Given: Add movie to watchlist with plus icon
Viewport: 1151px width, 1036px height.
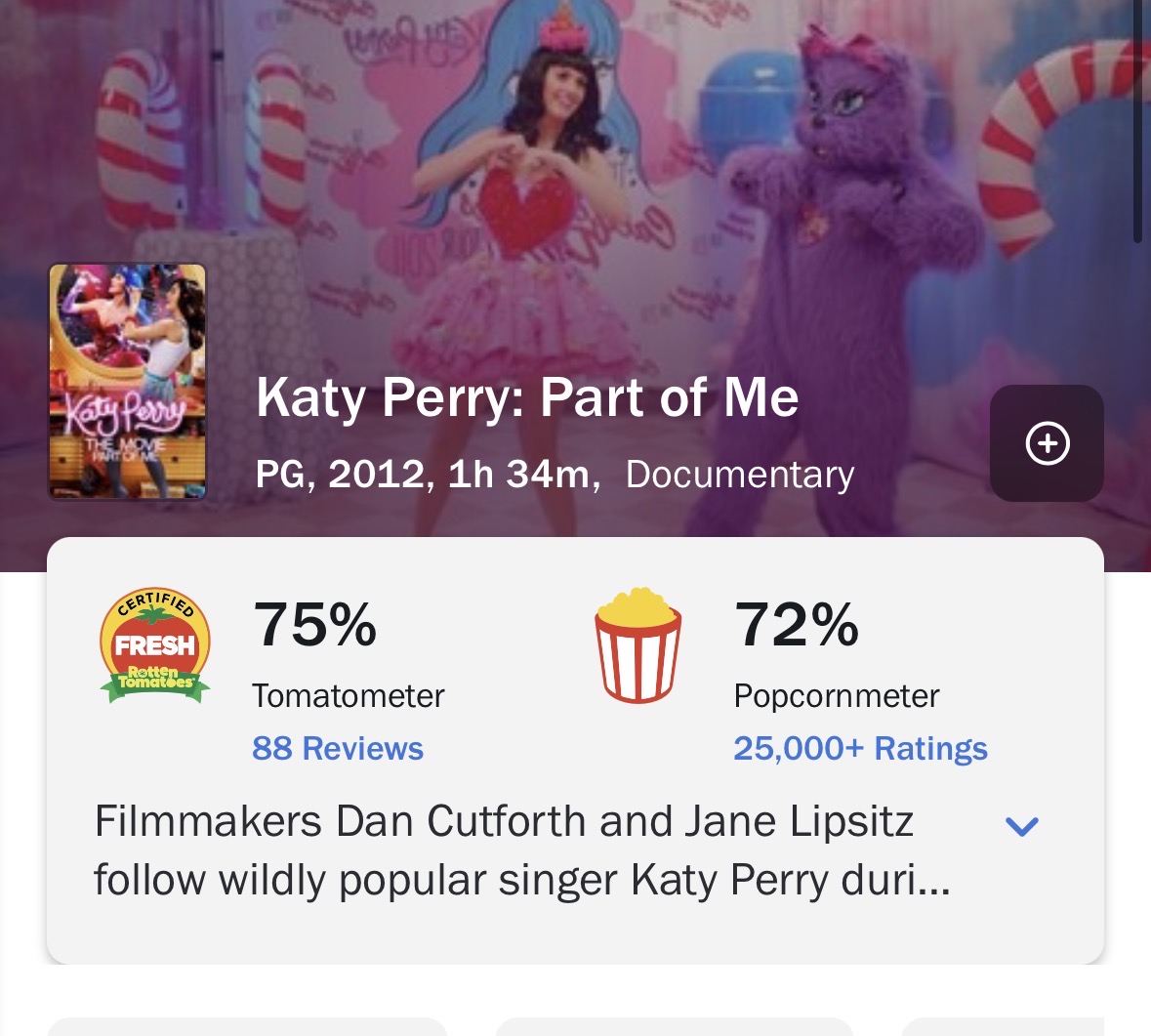Looking at the screenshot, I should (x=1047, y=443).
